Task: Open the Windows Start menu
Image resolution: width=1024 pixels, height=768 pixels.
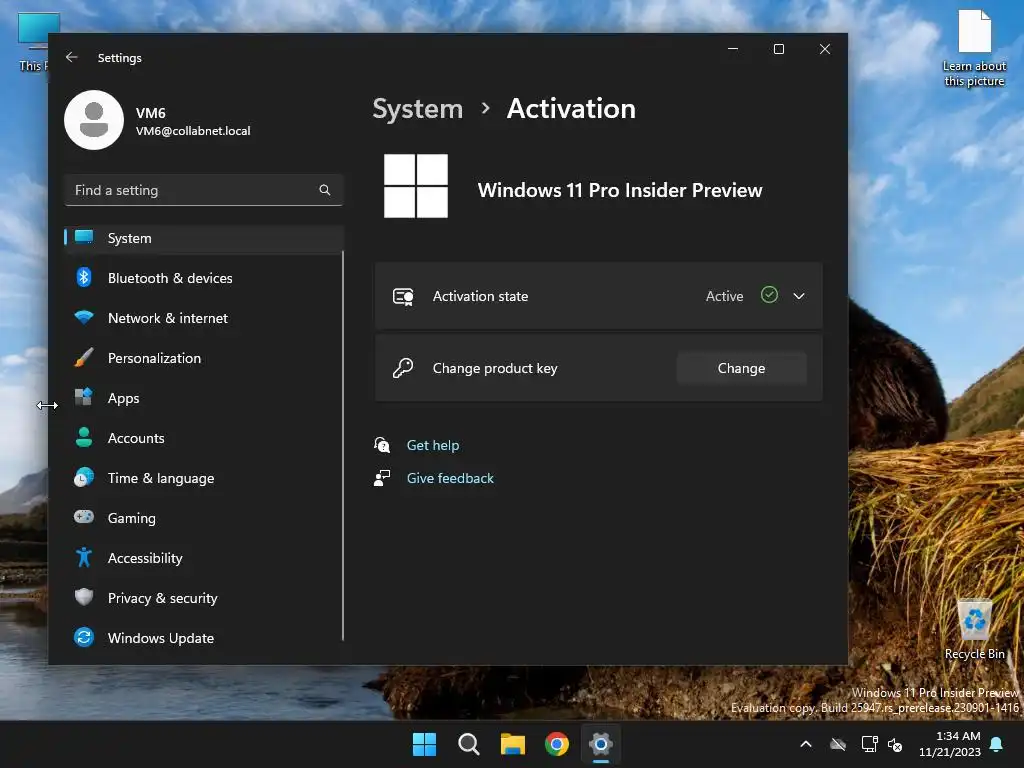Action: [424, 744]
